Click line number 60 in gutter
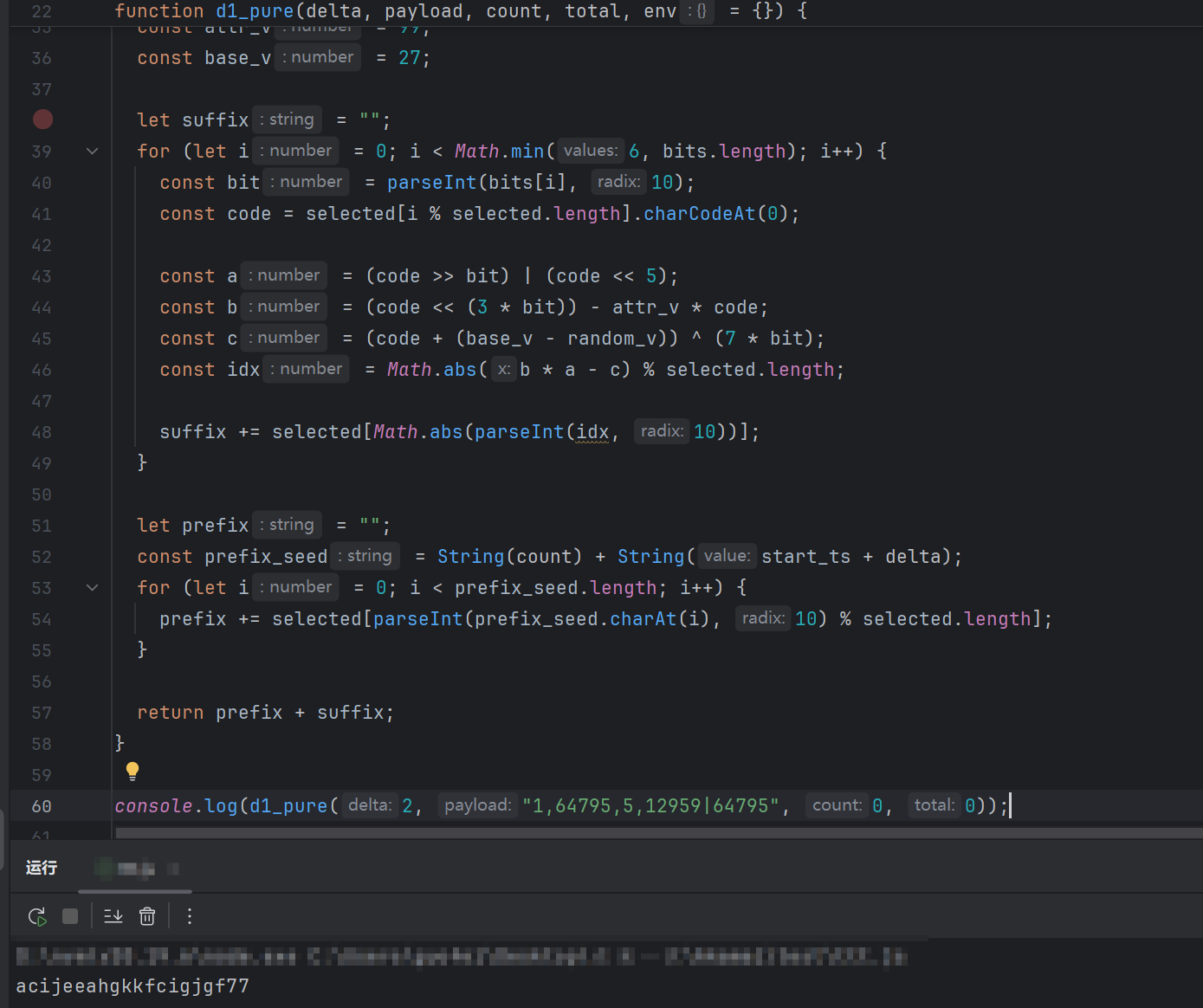 [42, 806]
